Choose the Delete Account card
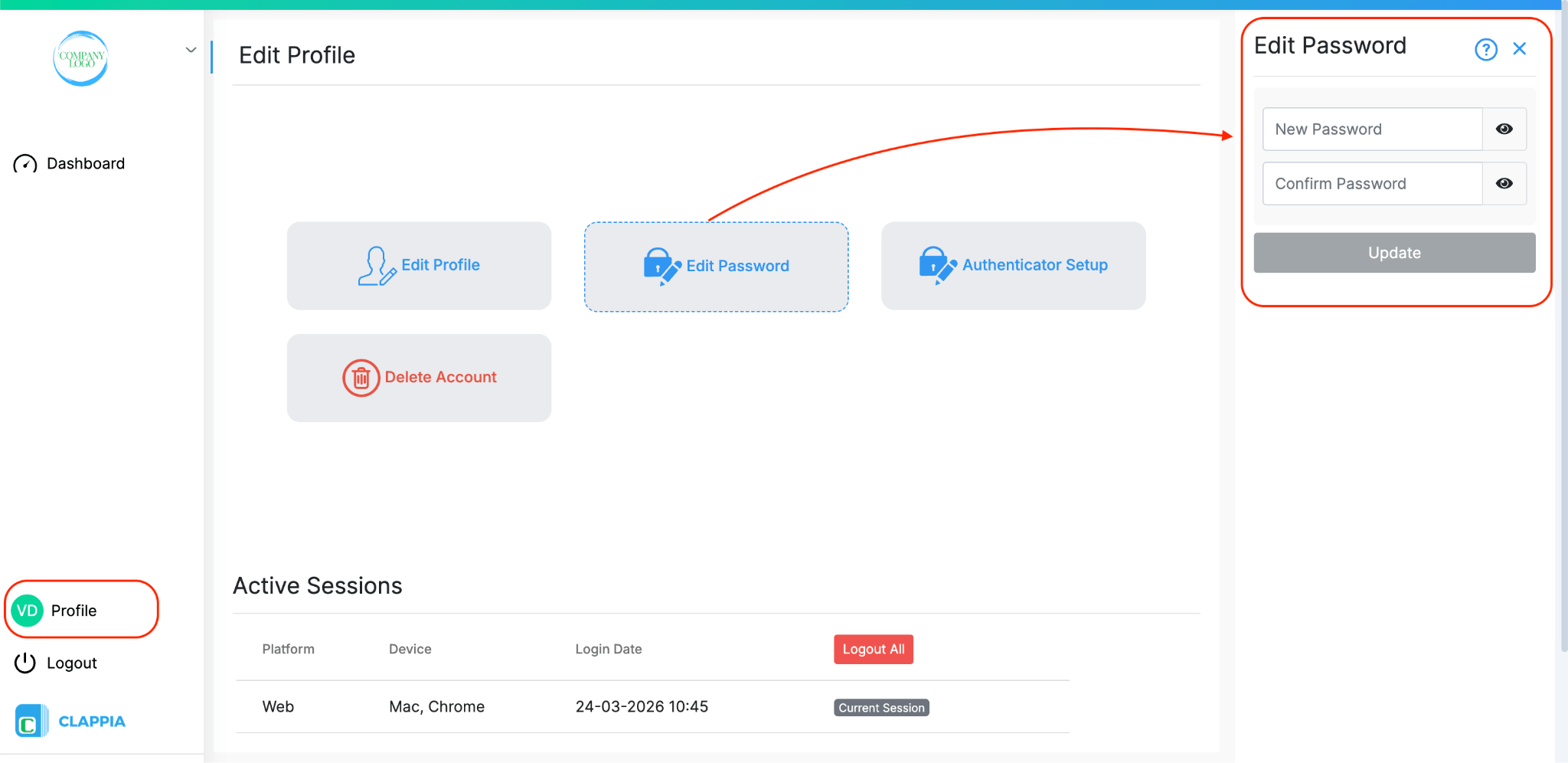The width and height of the screenshot is (1568, 763). click(x=419, y=378)
